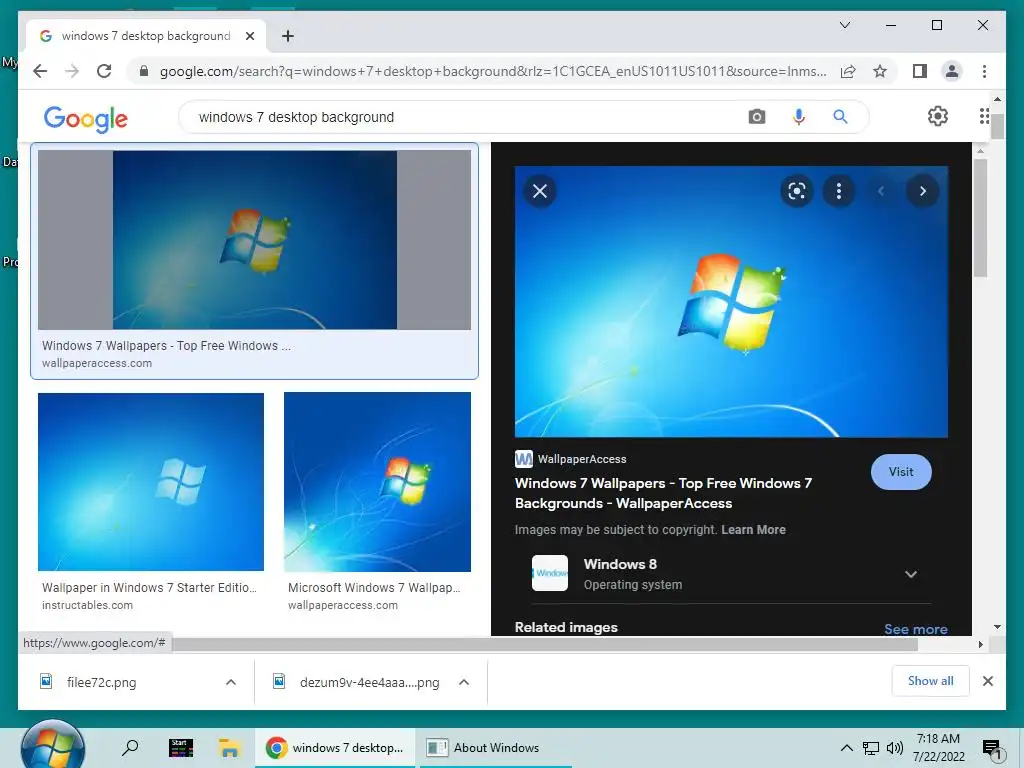
Task: Click the forward navigation arrow
Action: pos(72,71)
